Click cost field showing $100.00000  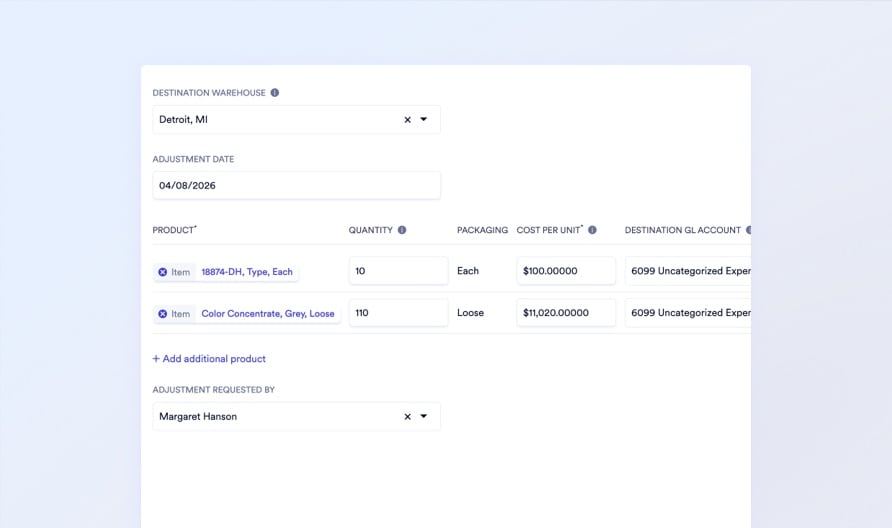point(566,271)
